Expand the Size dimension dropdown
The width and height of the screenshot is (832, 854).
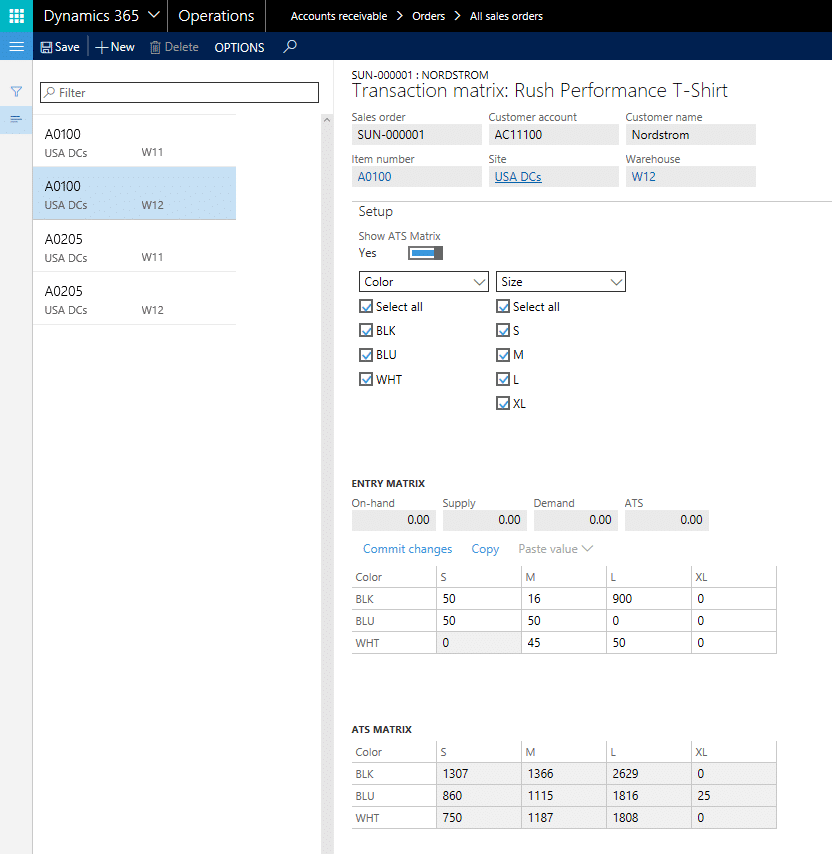[560, 282]
